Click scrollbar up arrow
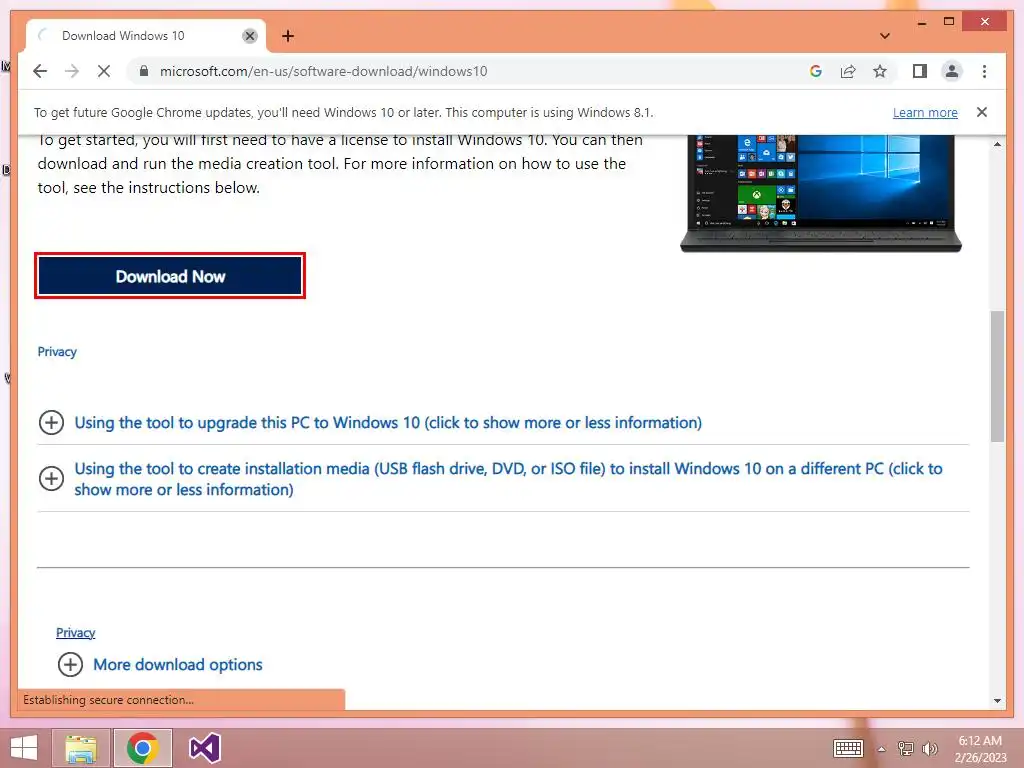1024x768 pixels. 997,144
